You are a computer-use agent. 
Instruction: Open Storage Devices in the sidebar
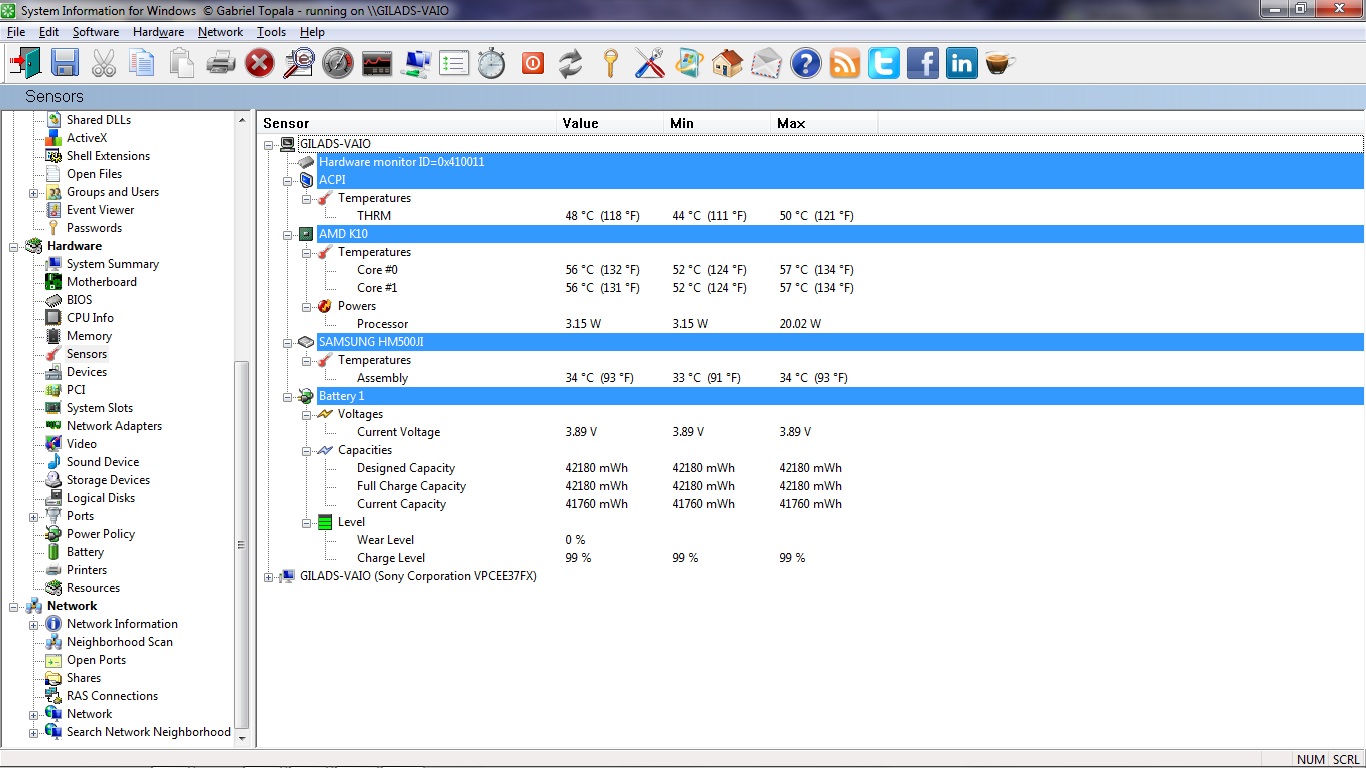tap(108, 480)
